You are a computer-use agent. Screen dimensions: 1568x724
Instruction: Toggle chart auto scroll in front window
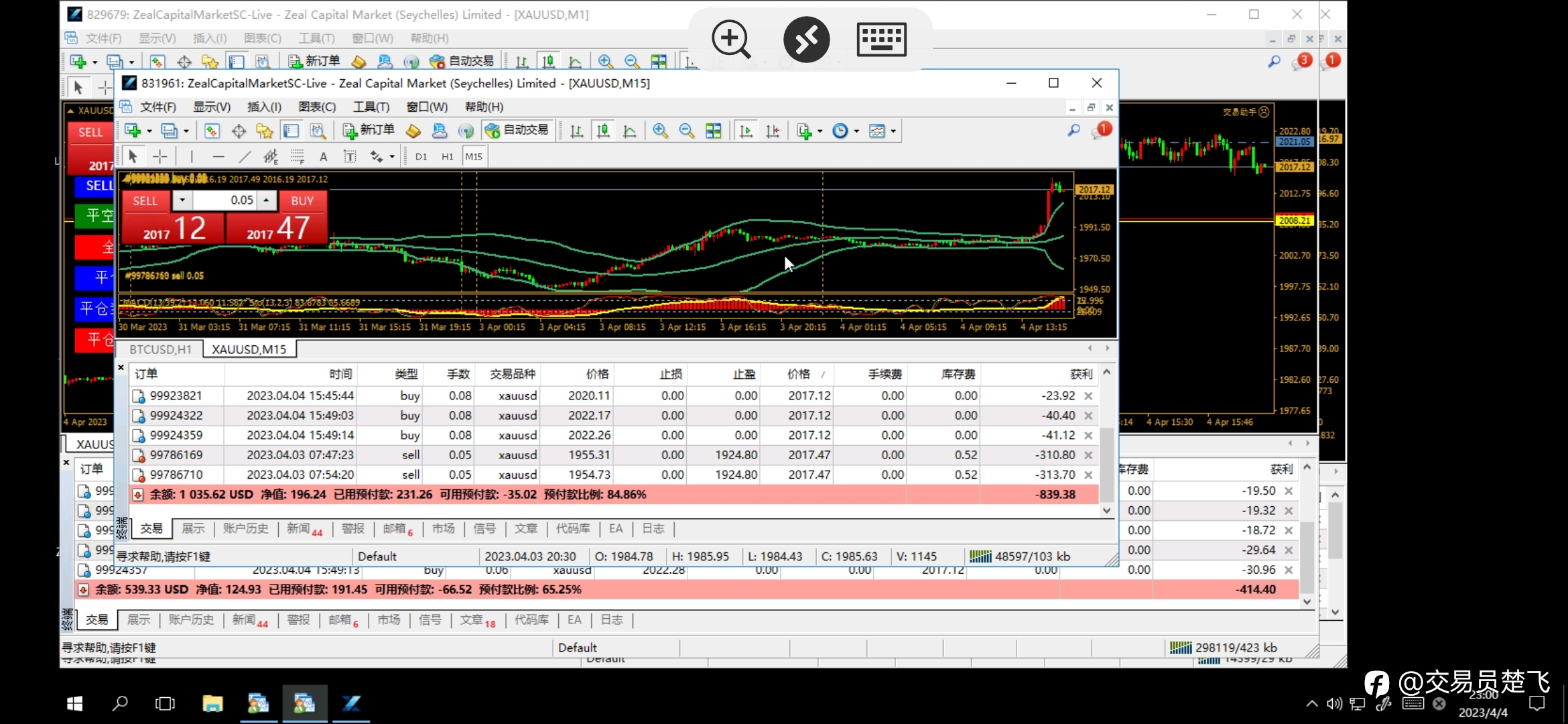[745, 131]
